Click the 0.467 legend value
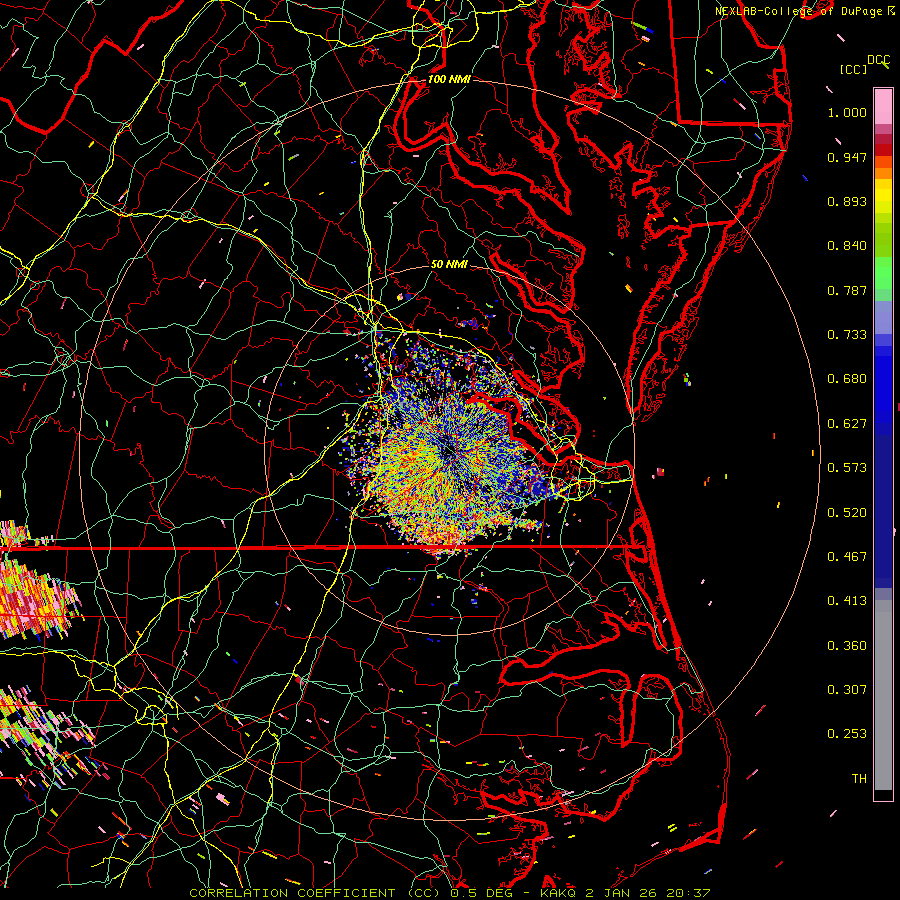Image resolution: width=900 pixels, height=900 pixels. click(847, 557)
